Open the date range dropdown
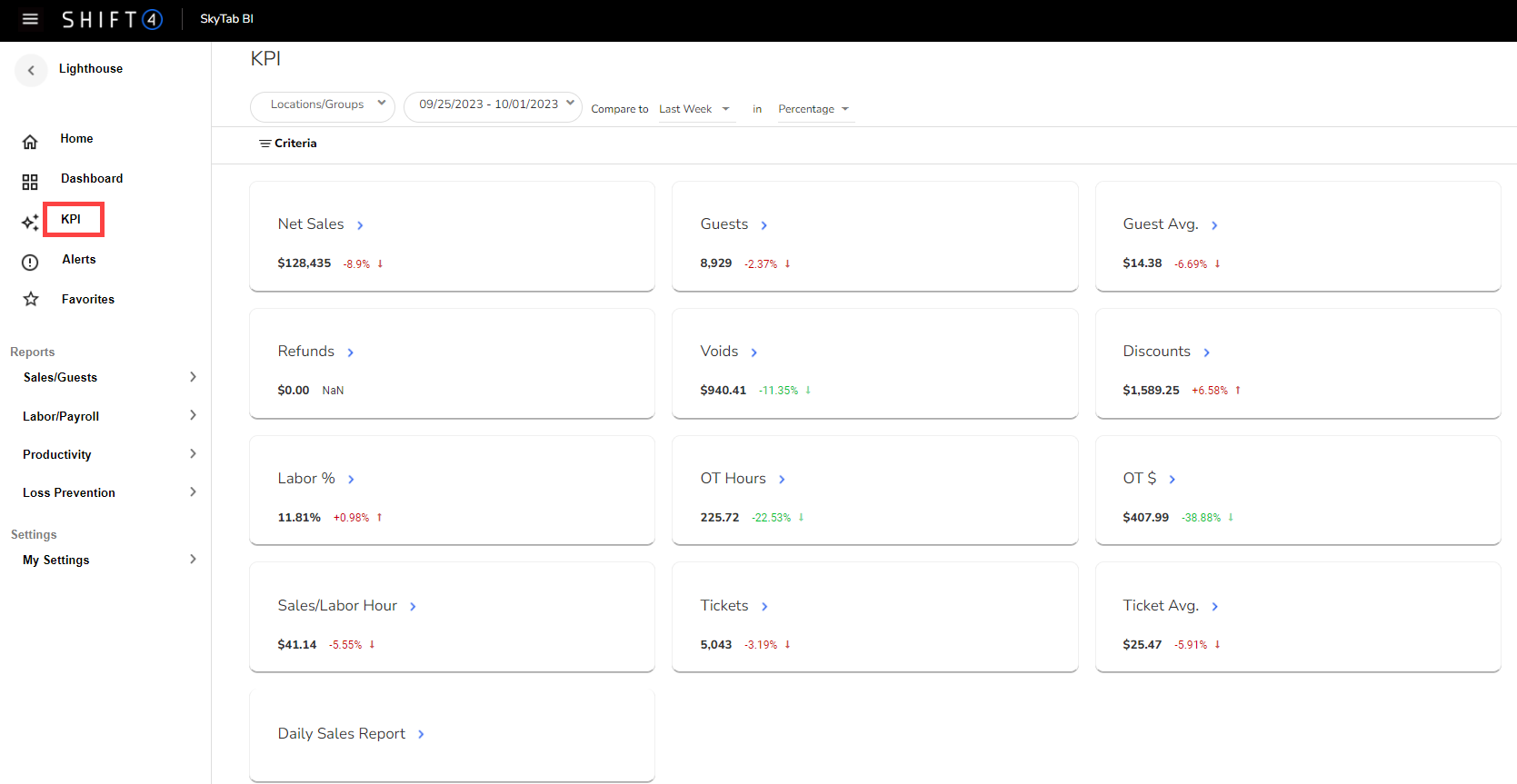Screen dimensions: 1517x784 click(x=493, y=105)
